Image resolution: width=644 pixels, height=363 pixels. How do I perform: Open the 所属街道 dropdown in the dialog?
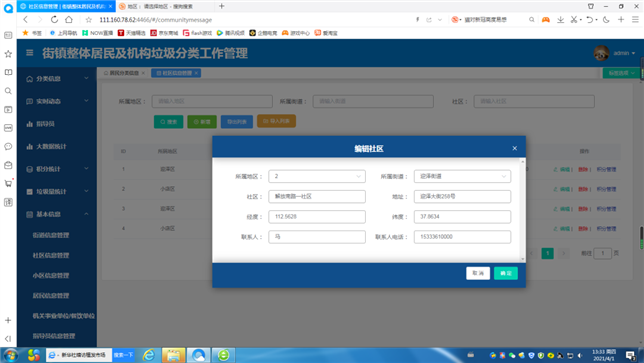(462, 176)
